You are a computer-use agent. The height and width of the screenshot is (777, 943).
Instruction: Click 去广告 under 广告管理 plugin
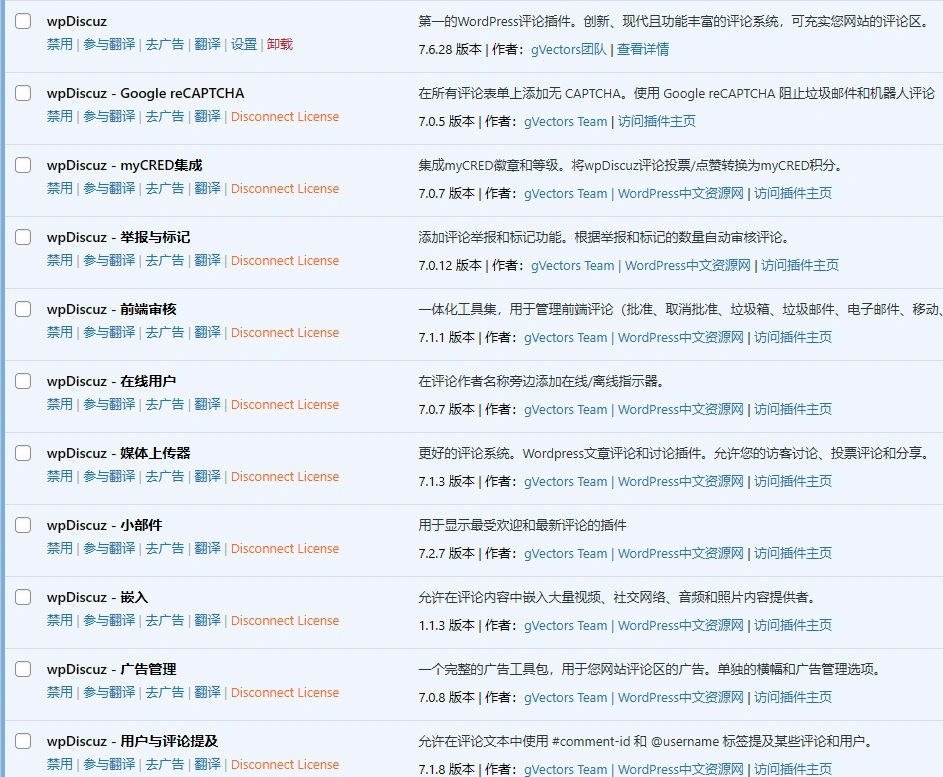(164, 692)
